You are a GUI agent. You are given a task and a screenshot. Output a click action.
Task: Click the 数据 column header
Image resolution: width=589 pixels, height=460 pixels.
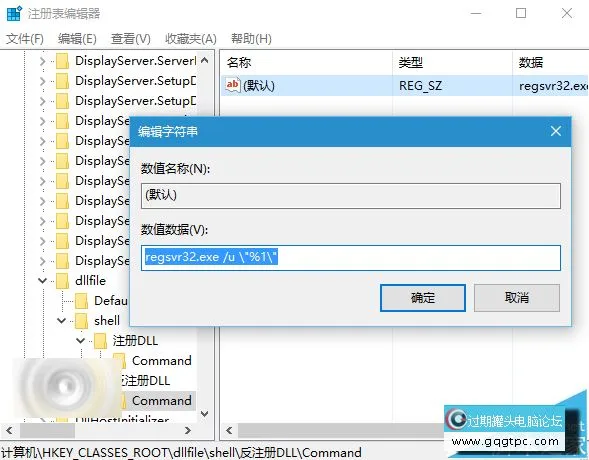(531, 62)
